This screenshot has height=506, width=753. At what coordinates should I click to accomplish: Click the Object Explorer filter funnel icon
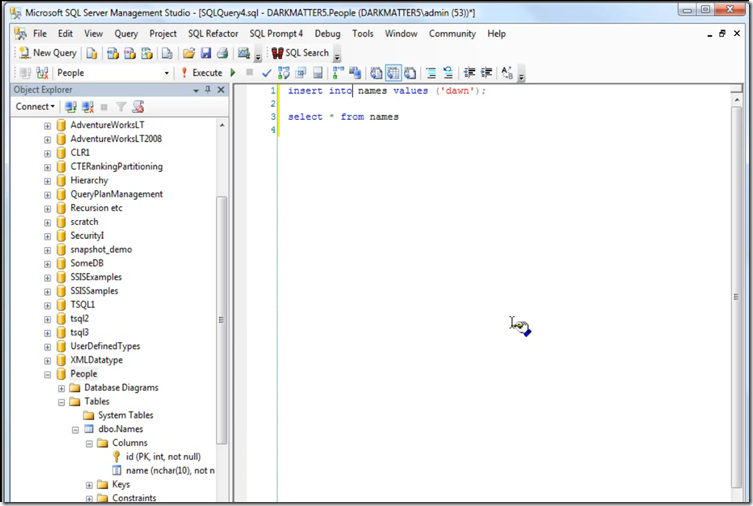tap(121, 107)
